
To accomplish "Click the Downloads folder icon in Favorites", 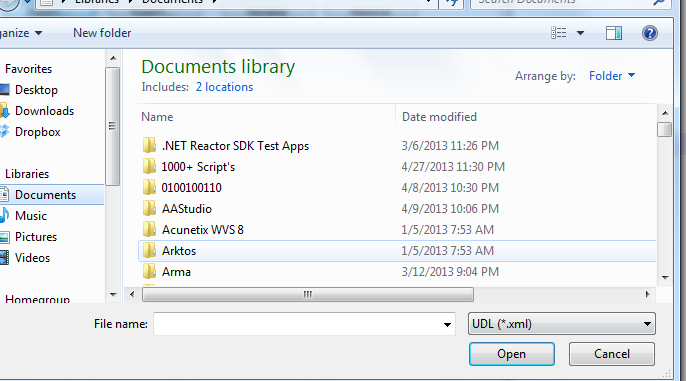I will [4, 111].
